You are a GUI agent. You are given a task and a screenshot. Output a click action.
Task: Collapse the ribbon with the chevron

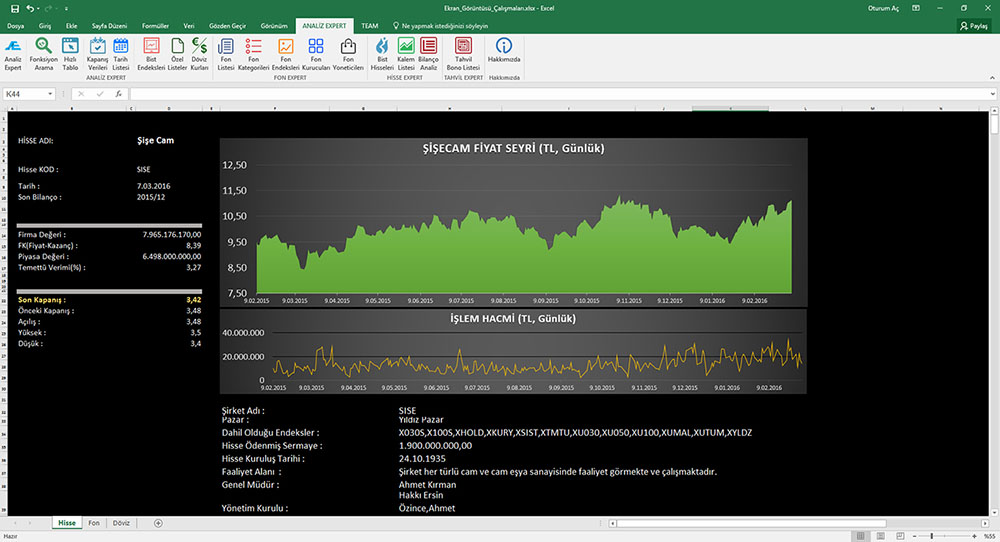(992, 78)
